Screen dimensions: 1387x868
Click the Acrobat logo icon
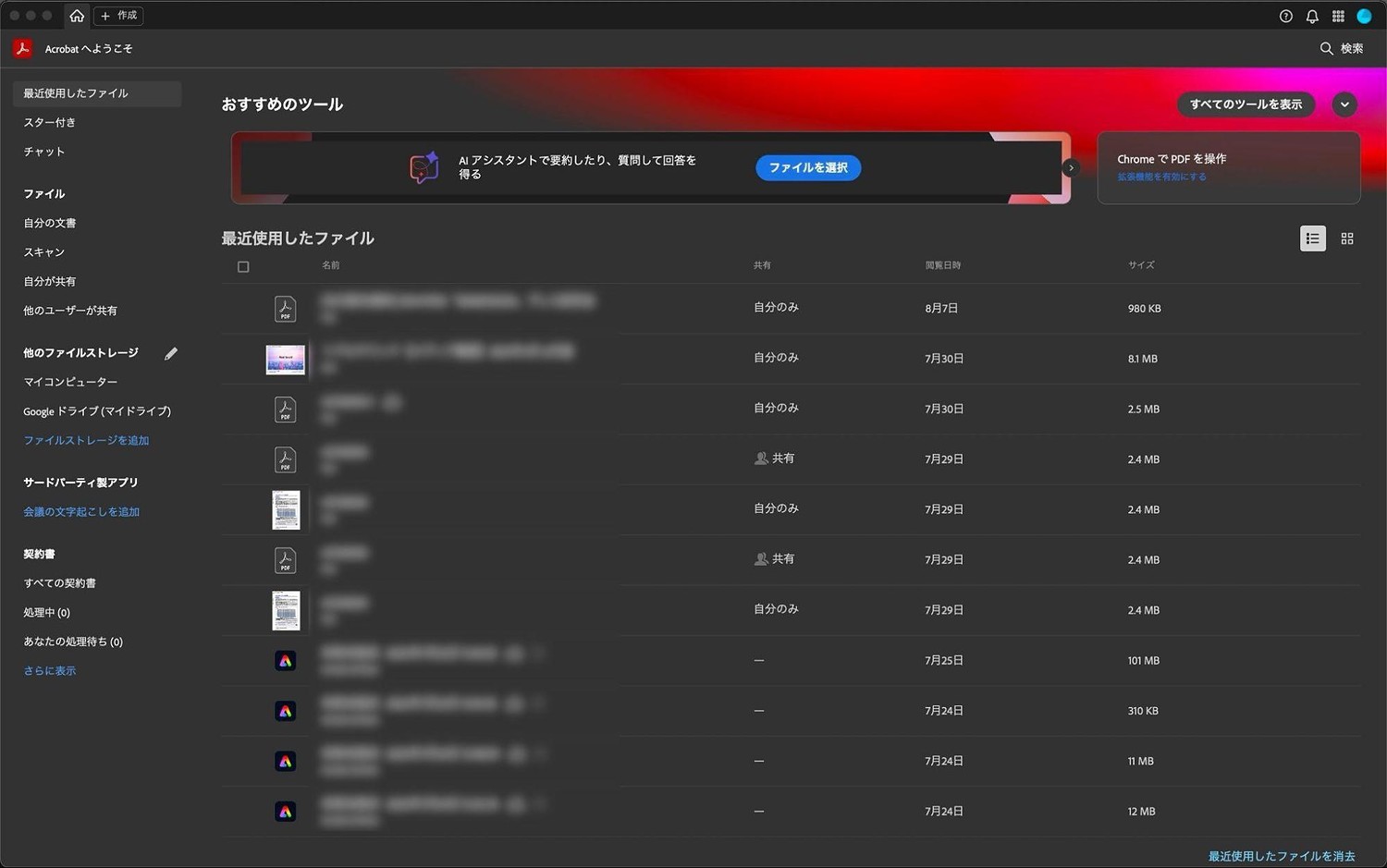(23, 48)
